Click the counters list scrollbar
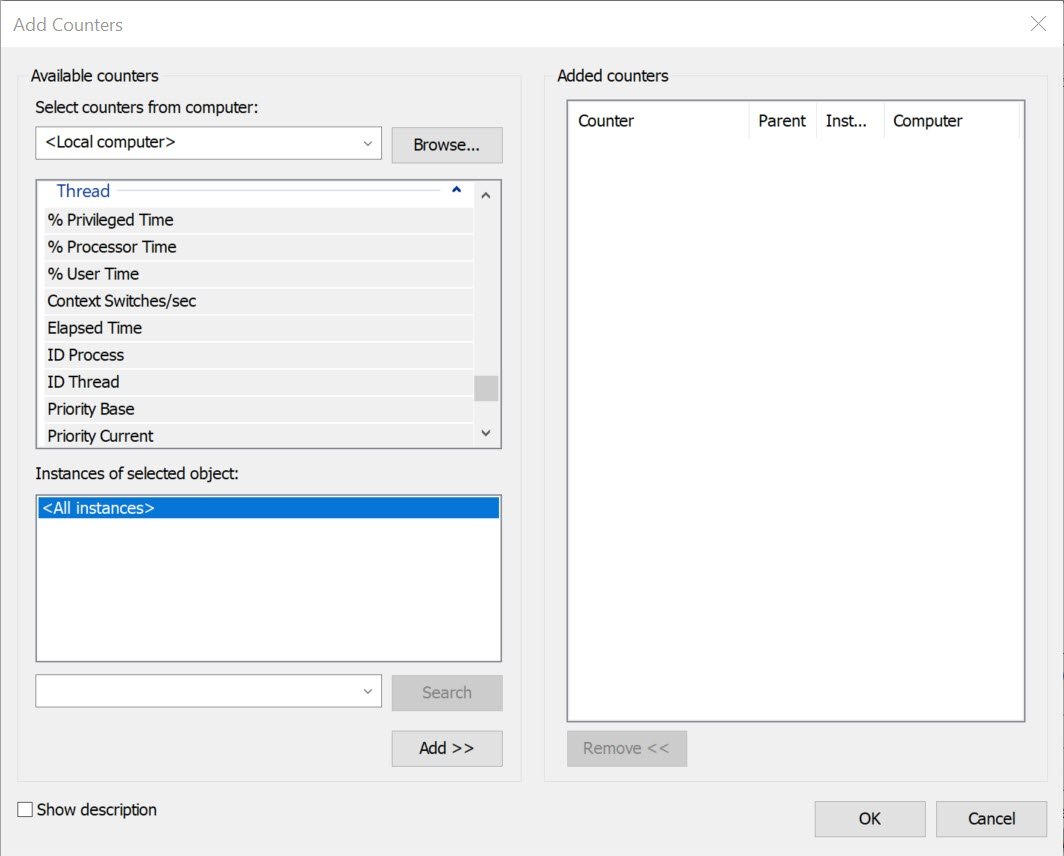 click(x=485, y=388)
